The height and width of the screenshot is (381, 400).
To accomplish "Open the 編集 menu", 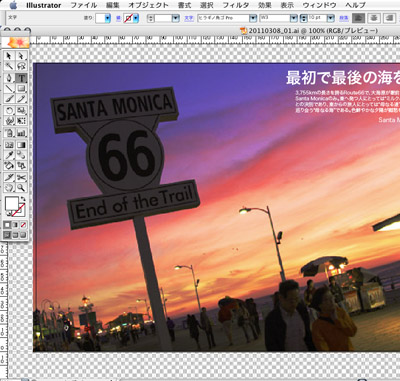I will click(x=112, y=5).
